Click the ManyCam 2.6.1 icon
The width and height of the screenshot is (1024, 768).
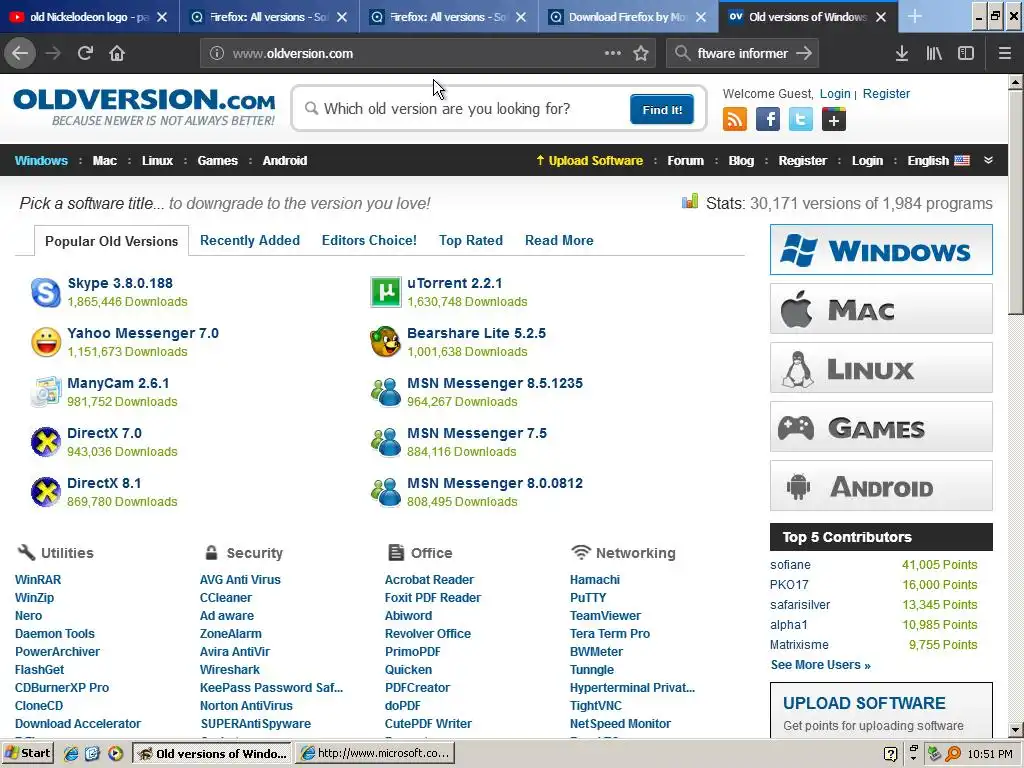(46, 392)
